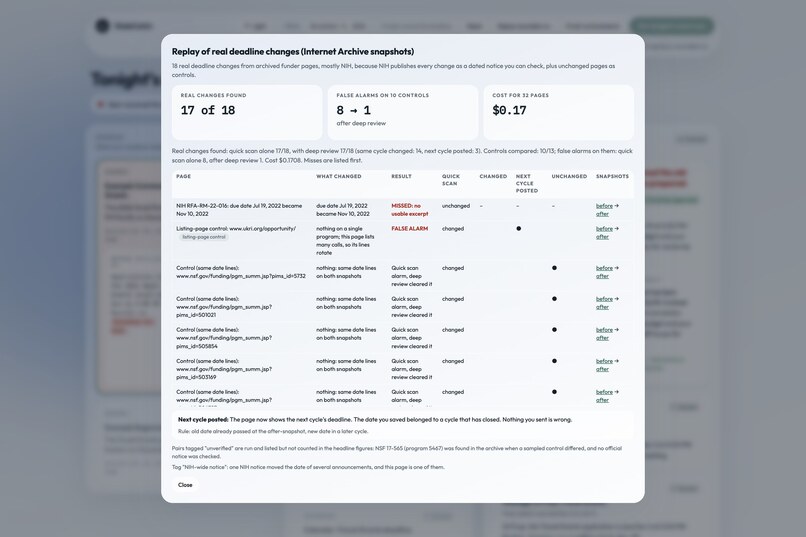Open the after snapshot for pims_id=505854 control
806x537 pixels.
point(602,338)
